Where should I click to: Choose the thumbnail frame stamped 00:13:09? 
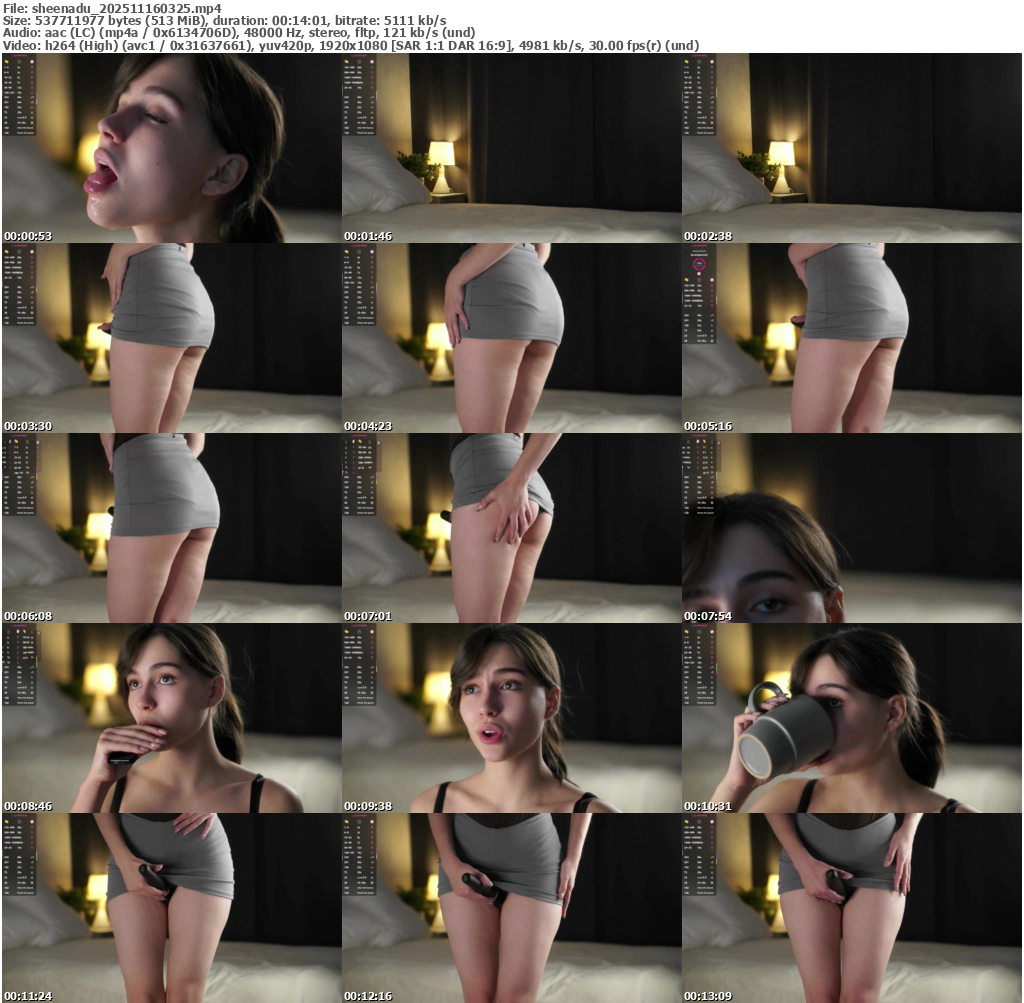pyautogui.click(x=852, y=908)
